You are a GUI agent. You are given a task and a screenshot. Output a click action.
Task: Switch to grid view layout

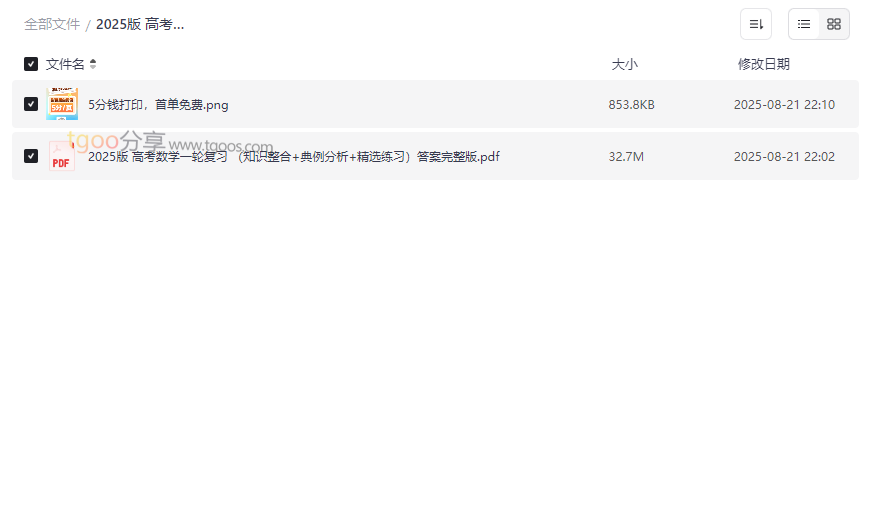(834, 24)
